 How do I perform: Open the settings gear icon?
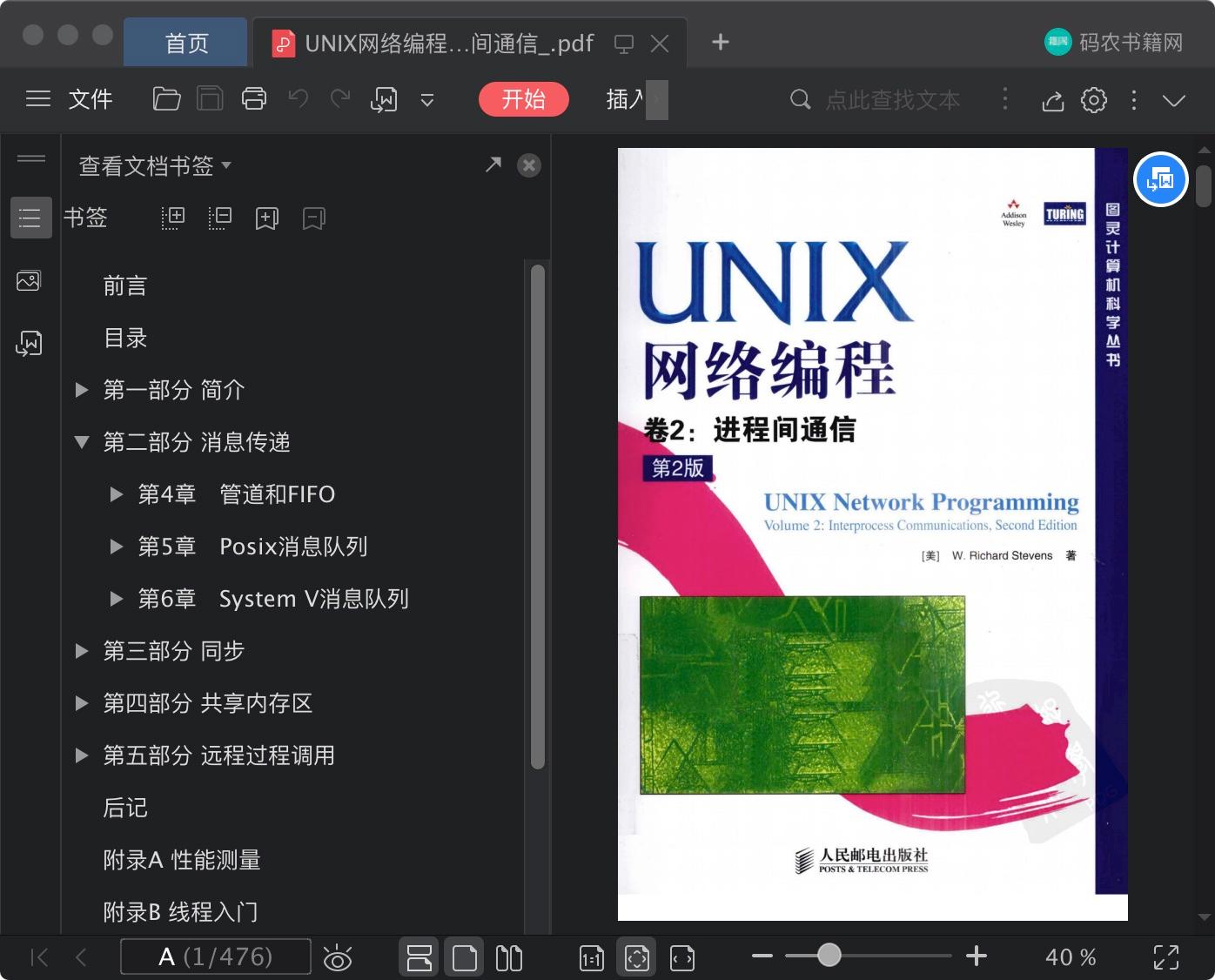click(x=1094, y=100)
